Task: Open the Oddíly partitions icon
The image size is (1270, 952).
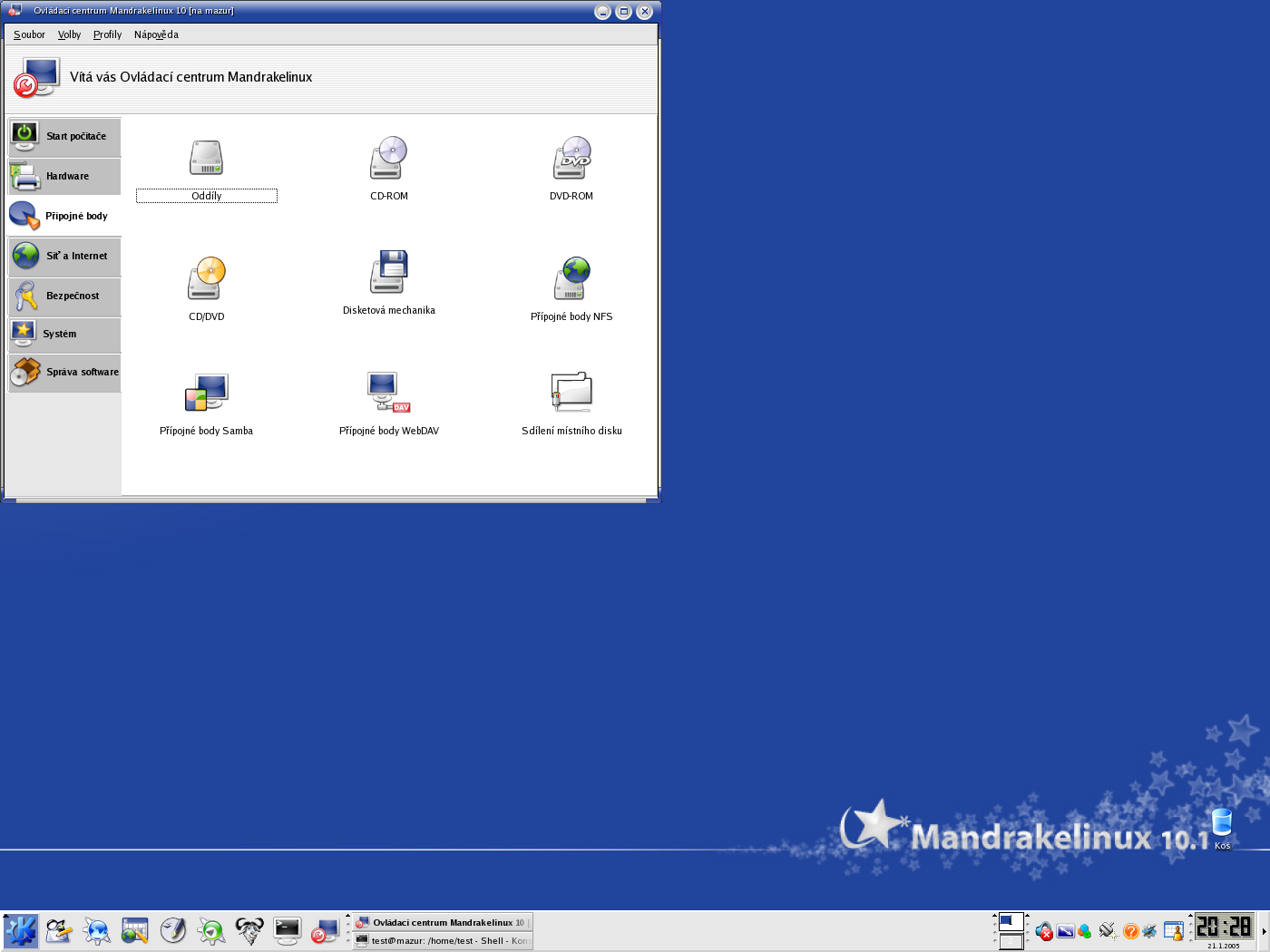Action: click(x=207, y=158)
